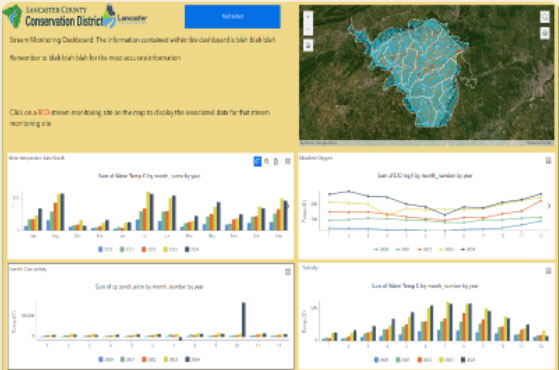Click the tall month-10 bar in Specific Conductivity chart
This screenshot has width=559, height=370.
click(x=244, y=319)
